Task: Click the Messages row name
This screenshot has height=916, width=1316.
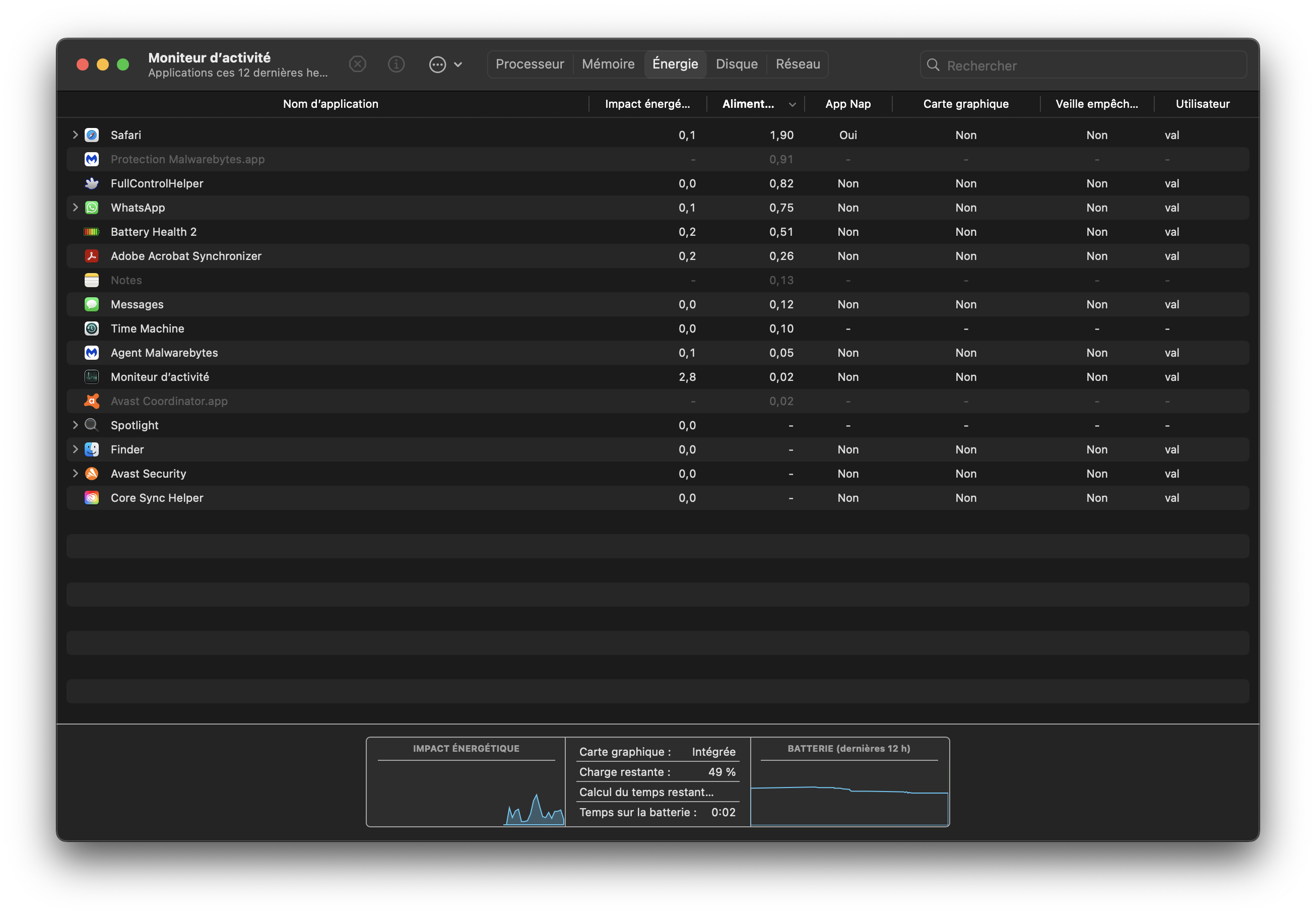Action: (137, 305)
